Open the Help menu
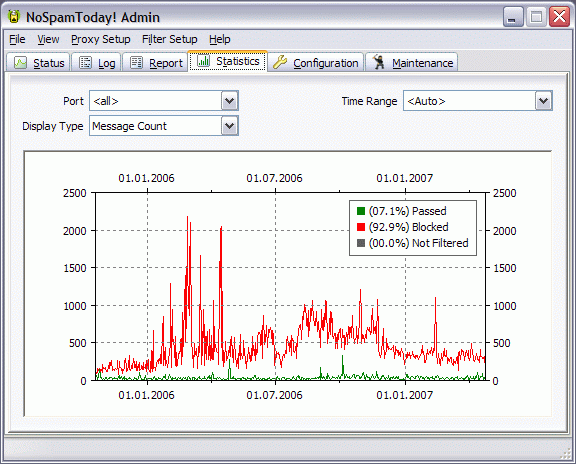 220,39
